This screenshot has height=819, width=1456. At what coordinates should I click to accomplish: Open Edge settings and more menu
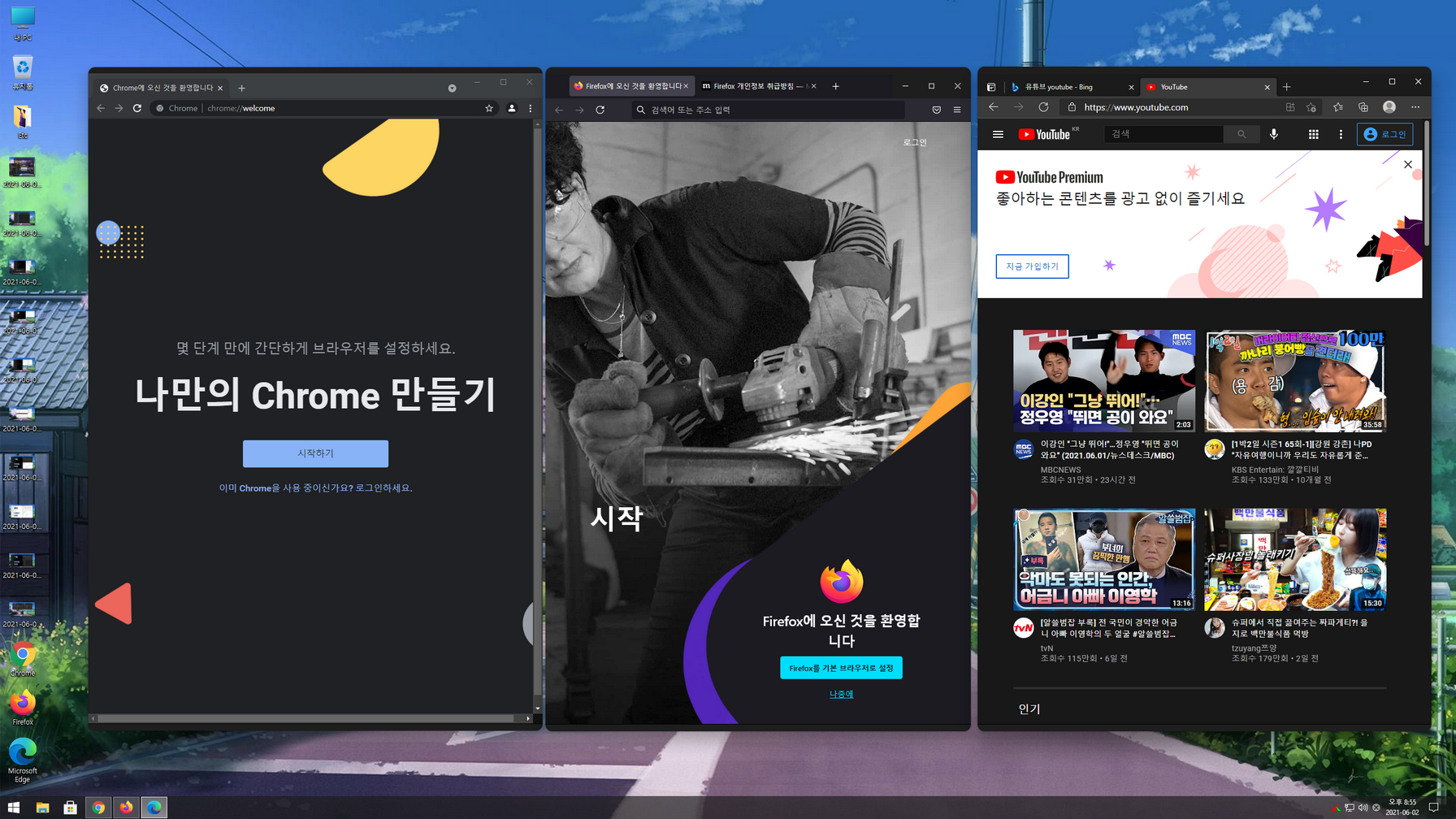click(x=1415, y=107)
